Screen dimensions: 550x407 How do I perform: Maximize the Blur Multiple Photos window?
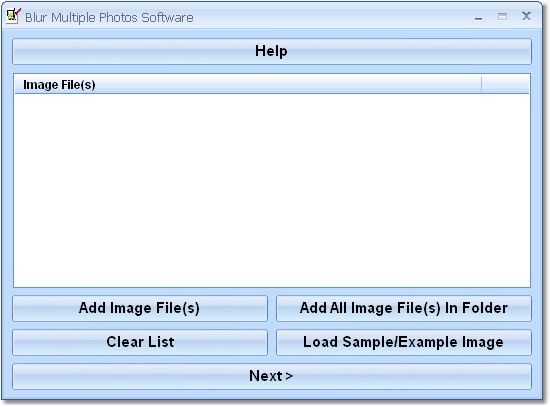tap(502, 16)
